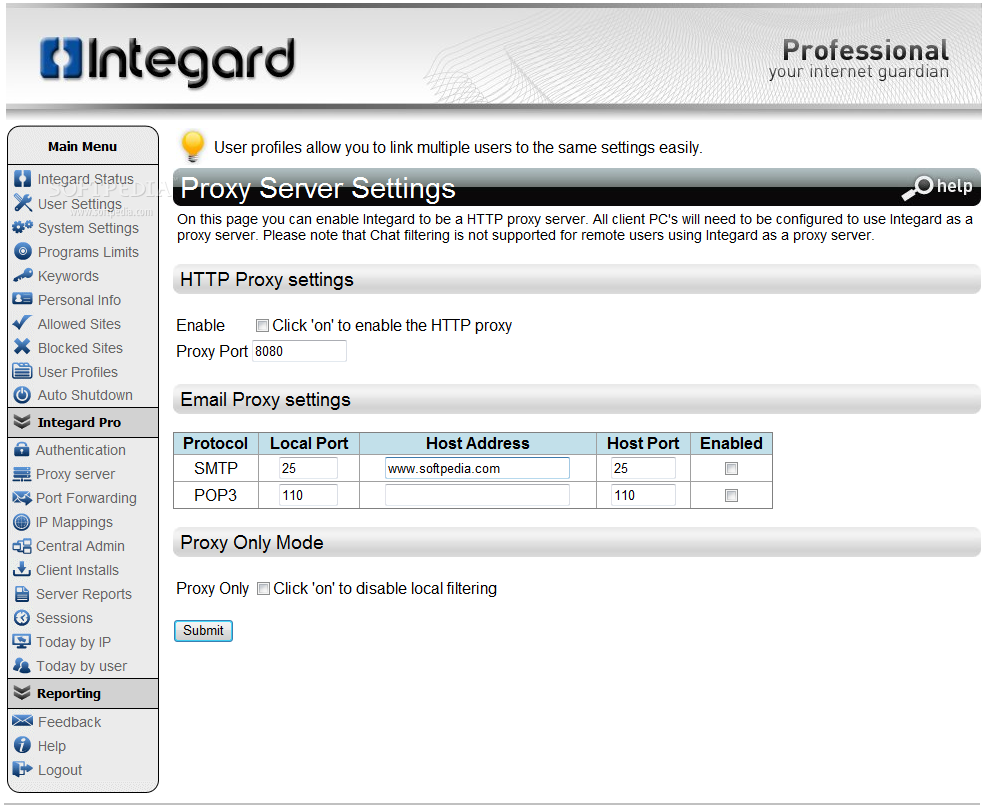The height and width of the screenshot is (810, 986).
Task: Click the User Profiles icon
Action: click(x=23, y=372)
